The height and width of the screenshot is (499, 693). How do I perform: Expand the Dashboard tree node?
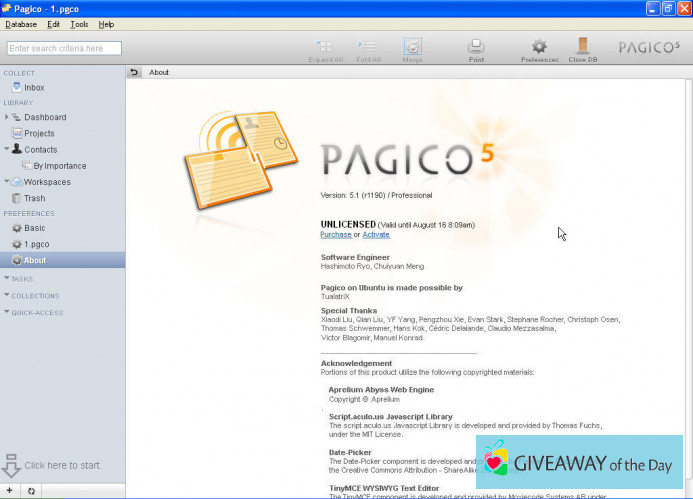(x=6, y=117)
